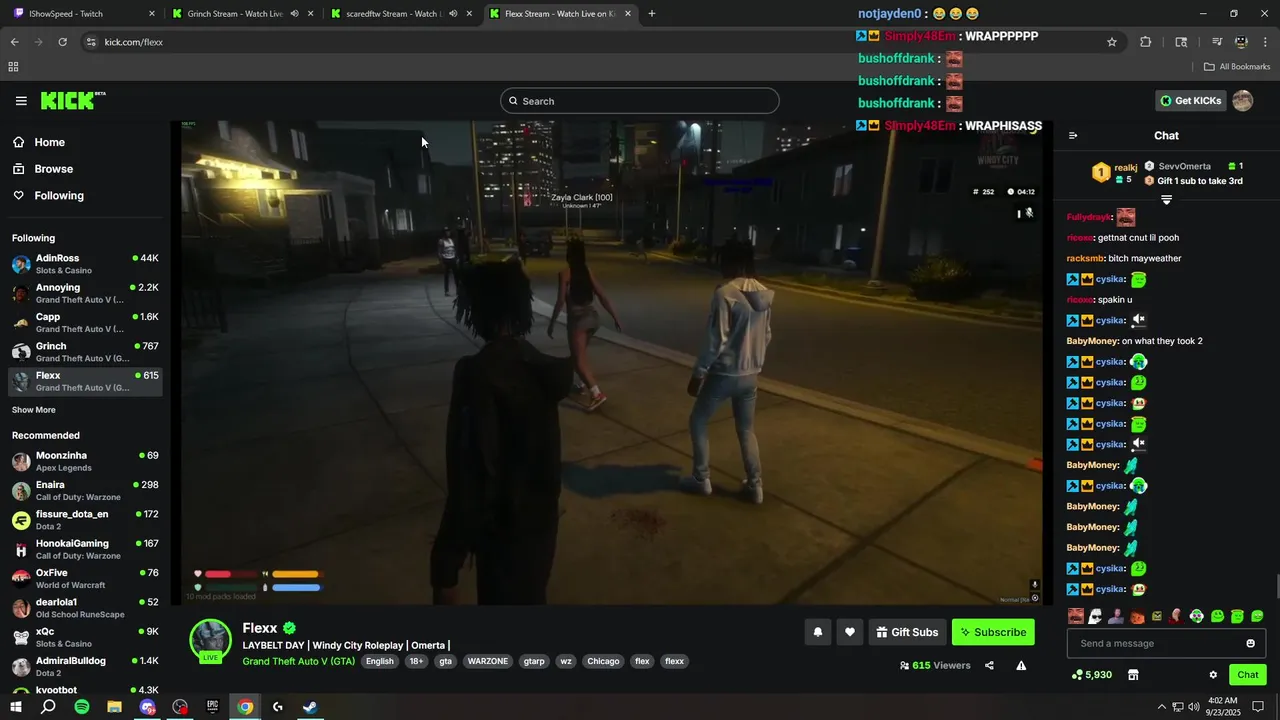Report the stream via warning icon
The width and height of the screenshot is (1280, 720).
(x=1021, y=666)
